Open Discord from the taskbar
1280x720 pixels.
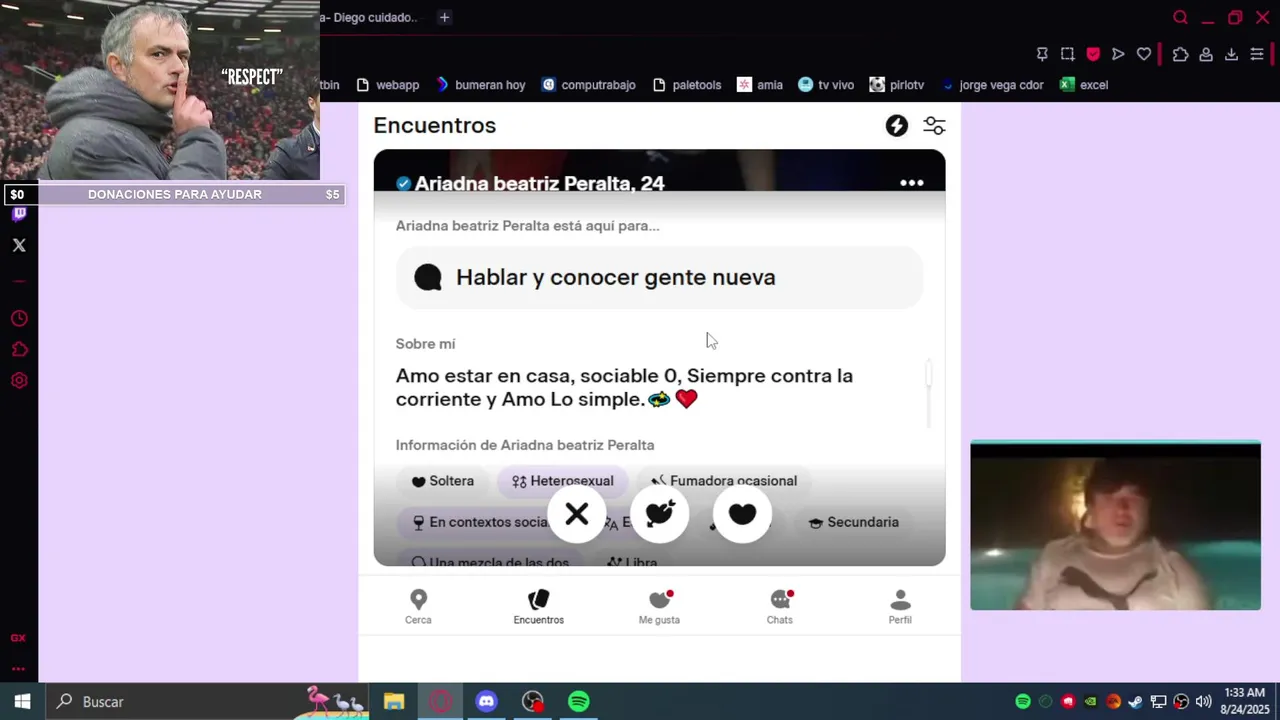click(486, 702)
